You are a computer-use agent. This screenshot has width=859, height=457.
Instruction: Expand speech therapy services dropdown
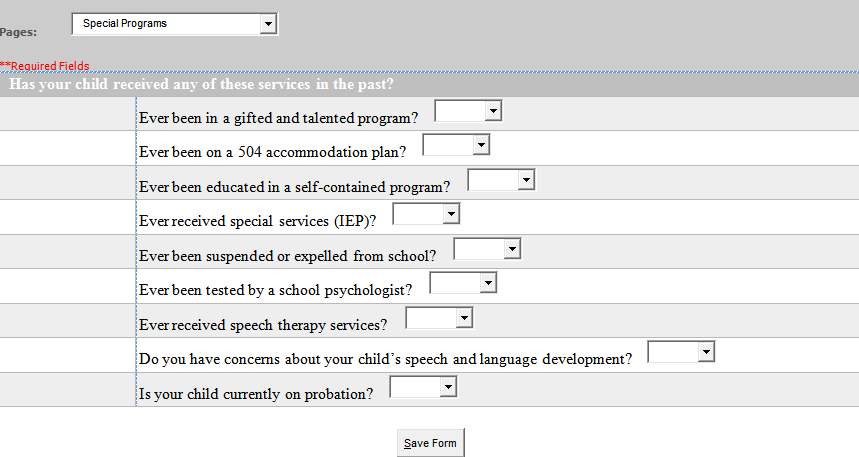(x=439, y=318)
